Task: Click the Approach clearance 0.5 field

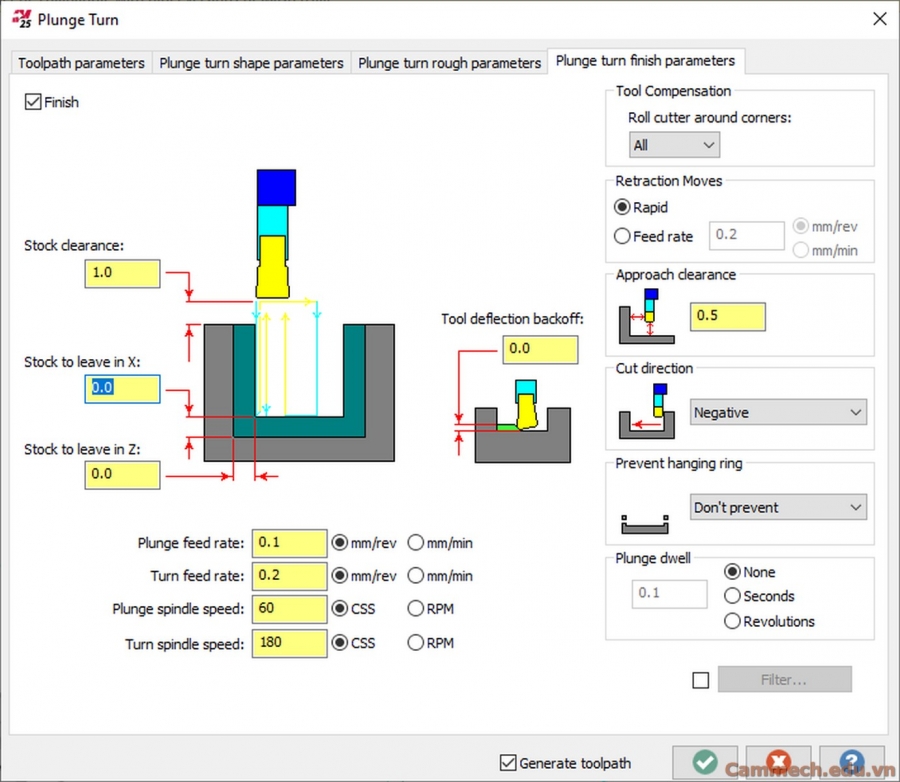Action: click(727, 316)
